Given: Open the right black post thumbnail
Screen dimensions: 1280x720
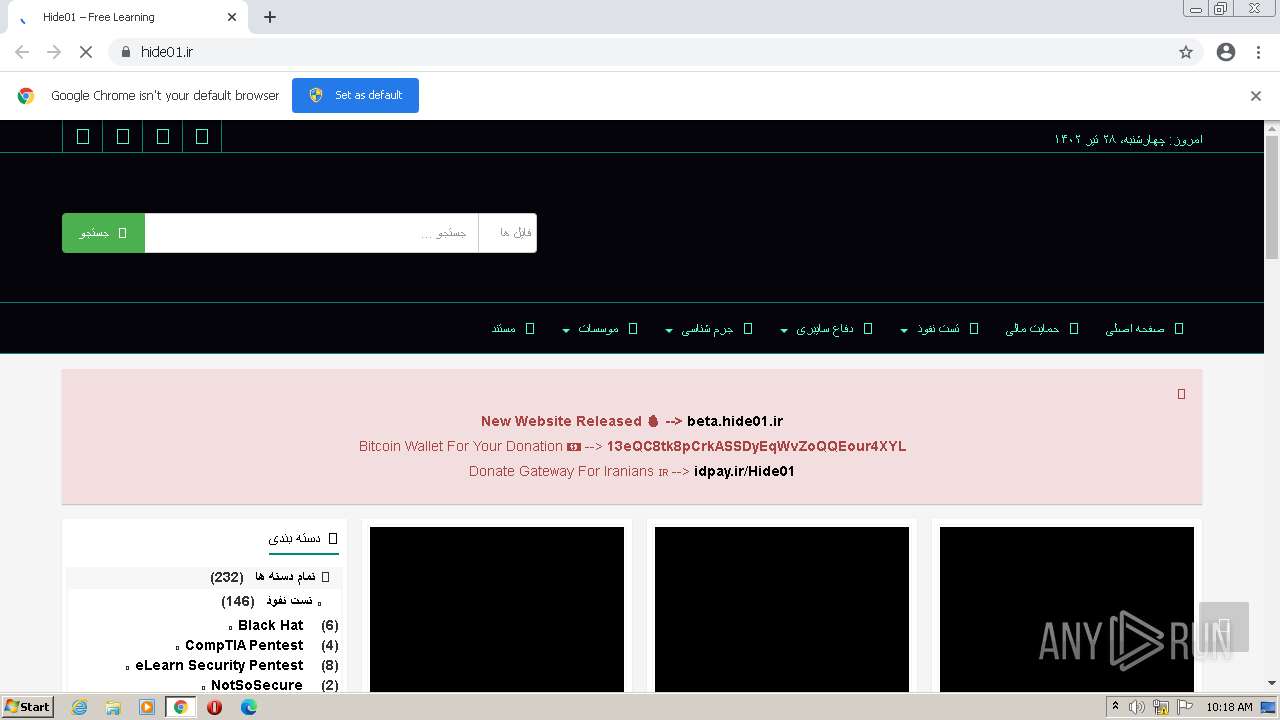Looking at the screenshot, I should (x=1067, y=609).
